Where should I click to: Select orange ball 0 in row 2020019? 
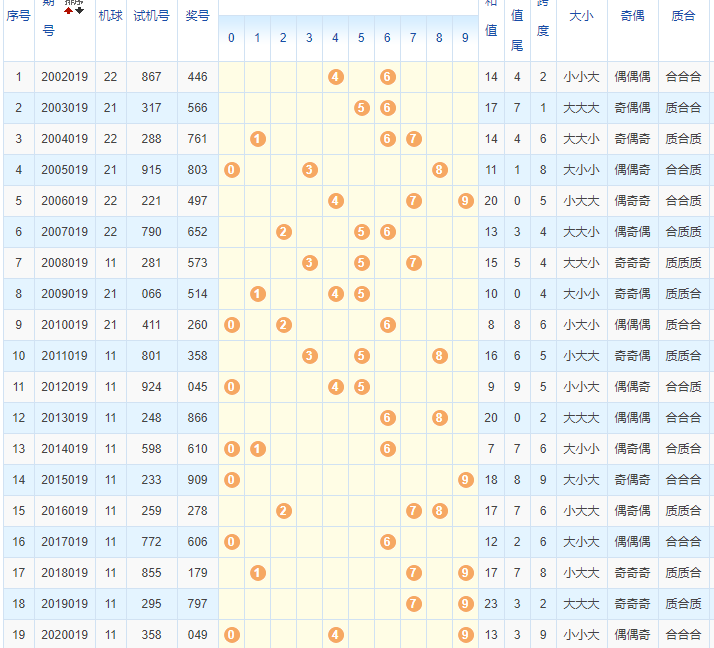231,635
